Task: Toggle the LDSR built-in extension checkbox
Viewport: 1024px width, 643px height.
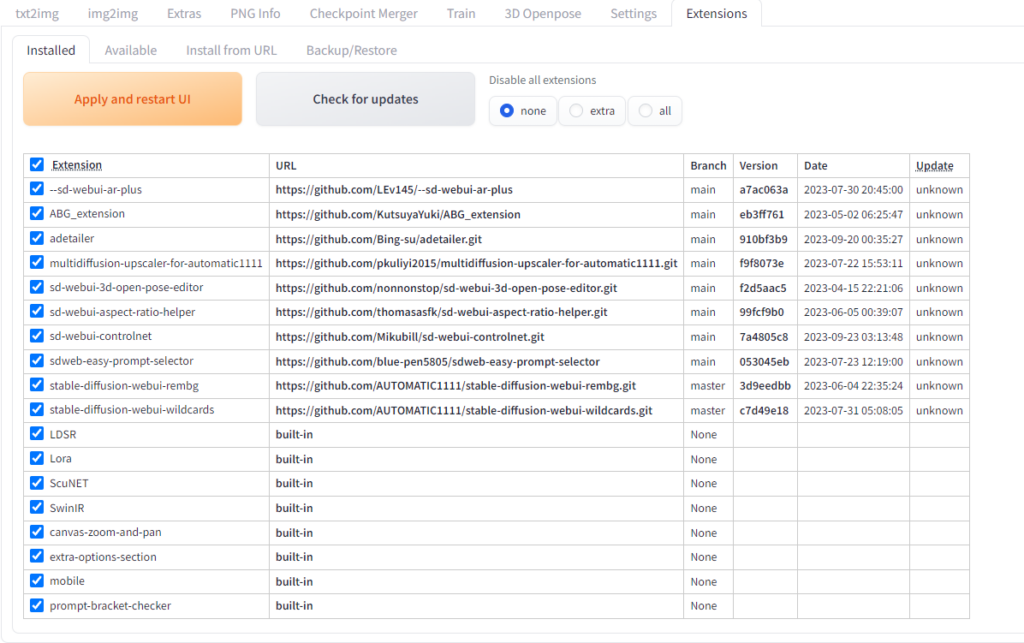Action: 36,434
